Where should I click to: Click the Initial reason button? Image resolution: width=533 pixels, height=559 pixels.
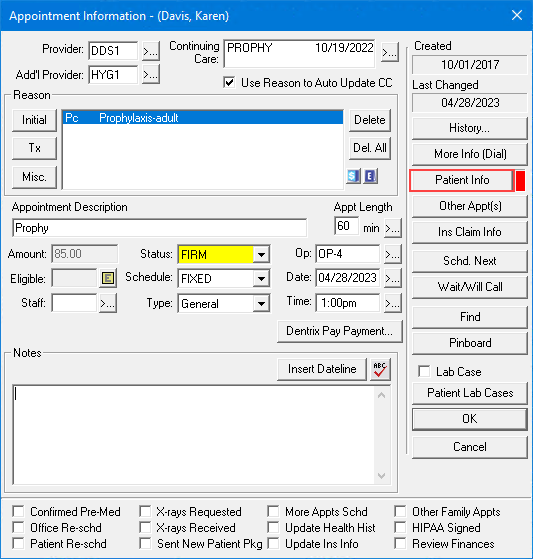34,120
